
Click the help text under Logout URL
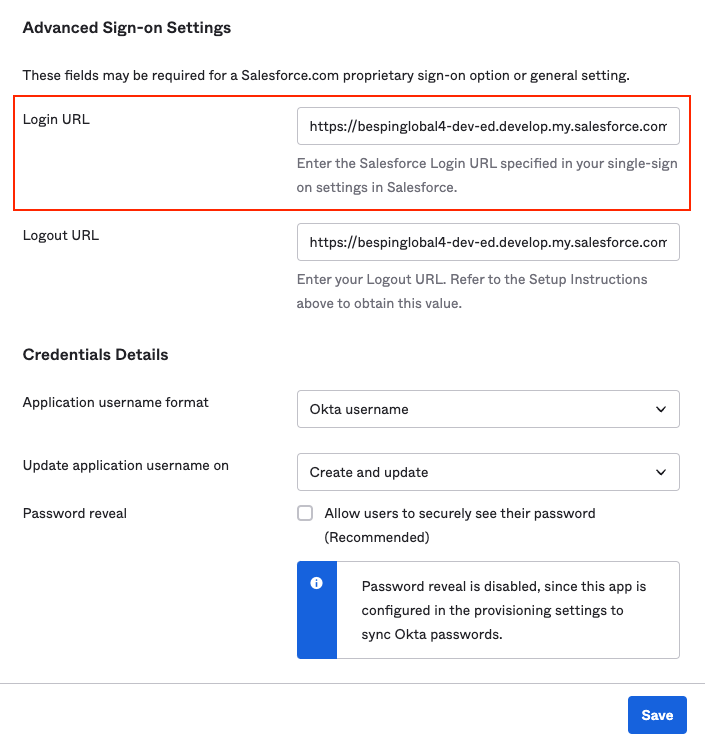pyautogui.click(x=472, y=291)
